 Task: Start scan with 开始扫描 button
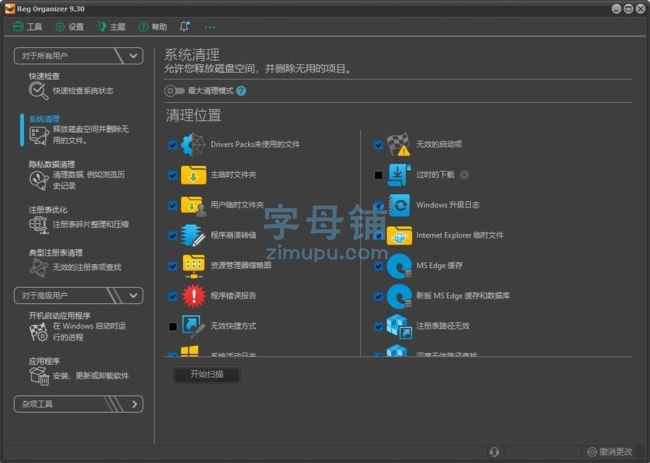click(206, 374)
